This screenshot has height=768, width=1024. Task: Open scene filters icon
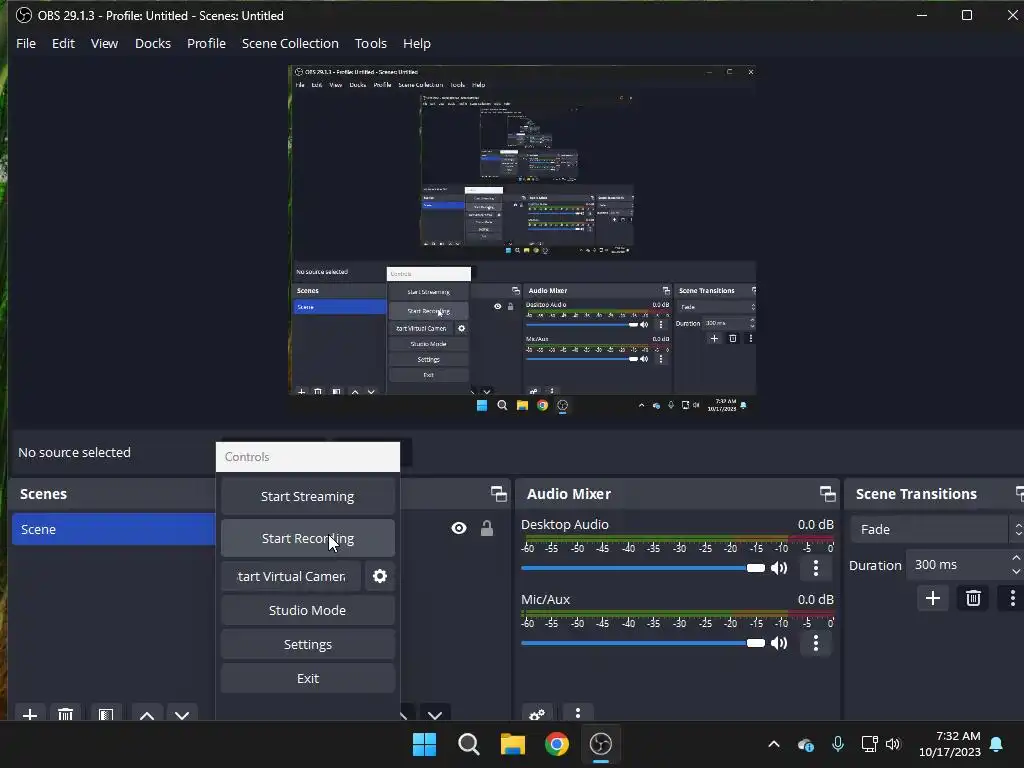pos(106,714)
